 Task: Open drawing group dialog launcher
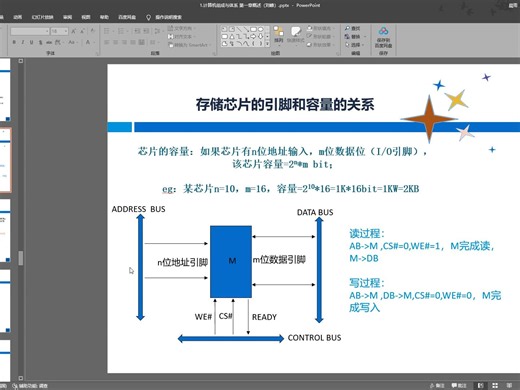click(338, 53)
